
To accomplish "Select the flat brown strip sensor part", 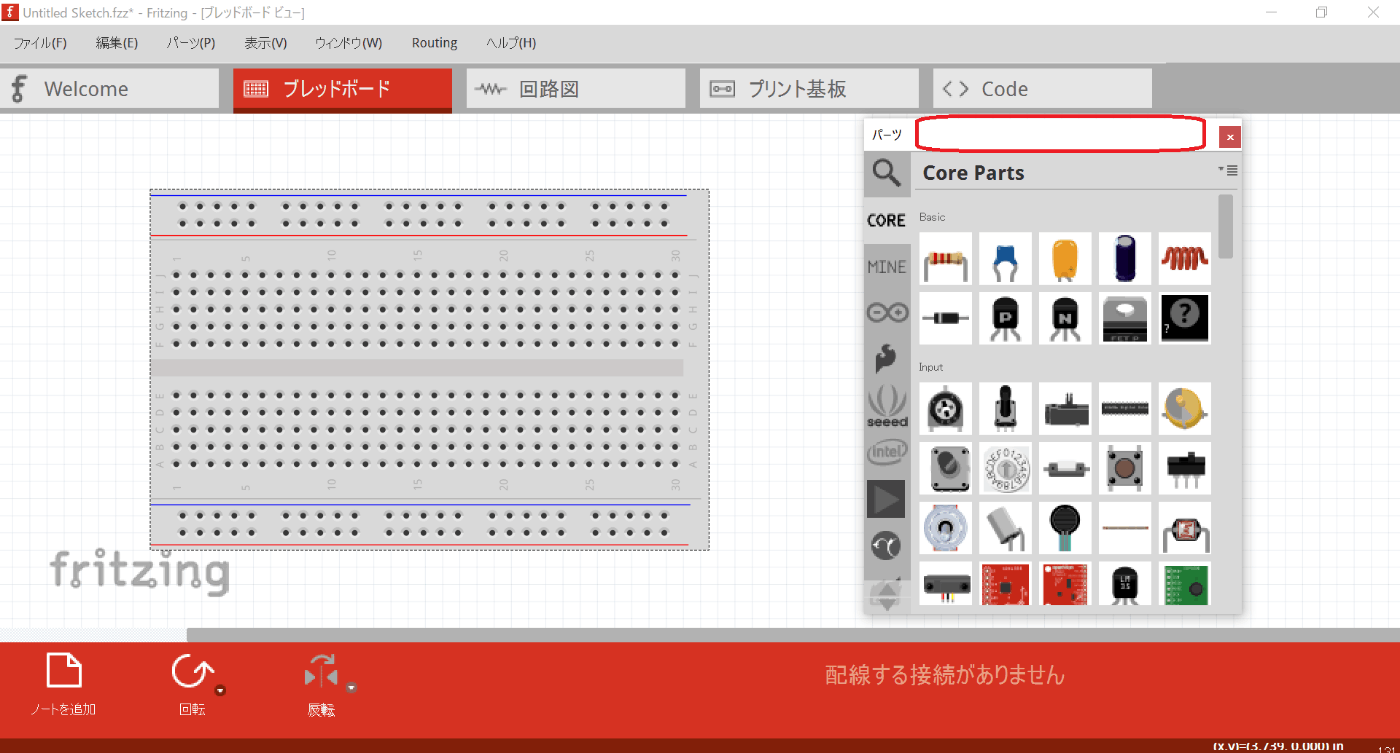I will pos(1125,528).
